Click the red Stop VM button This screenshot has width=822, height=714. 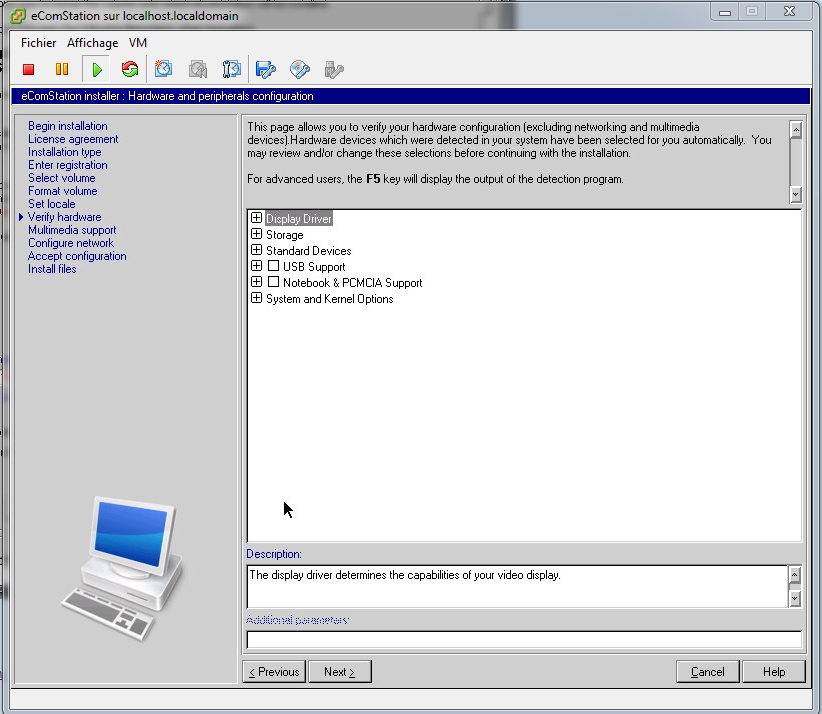coord(29,69)
